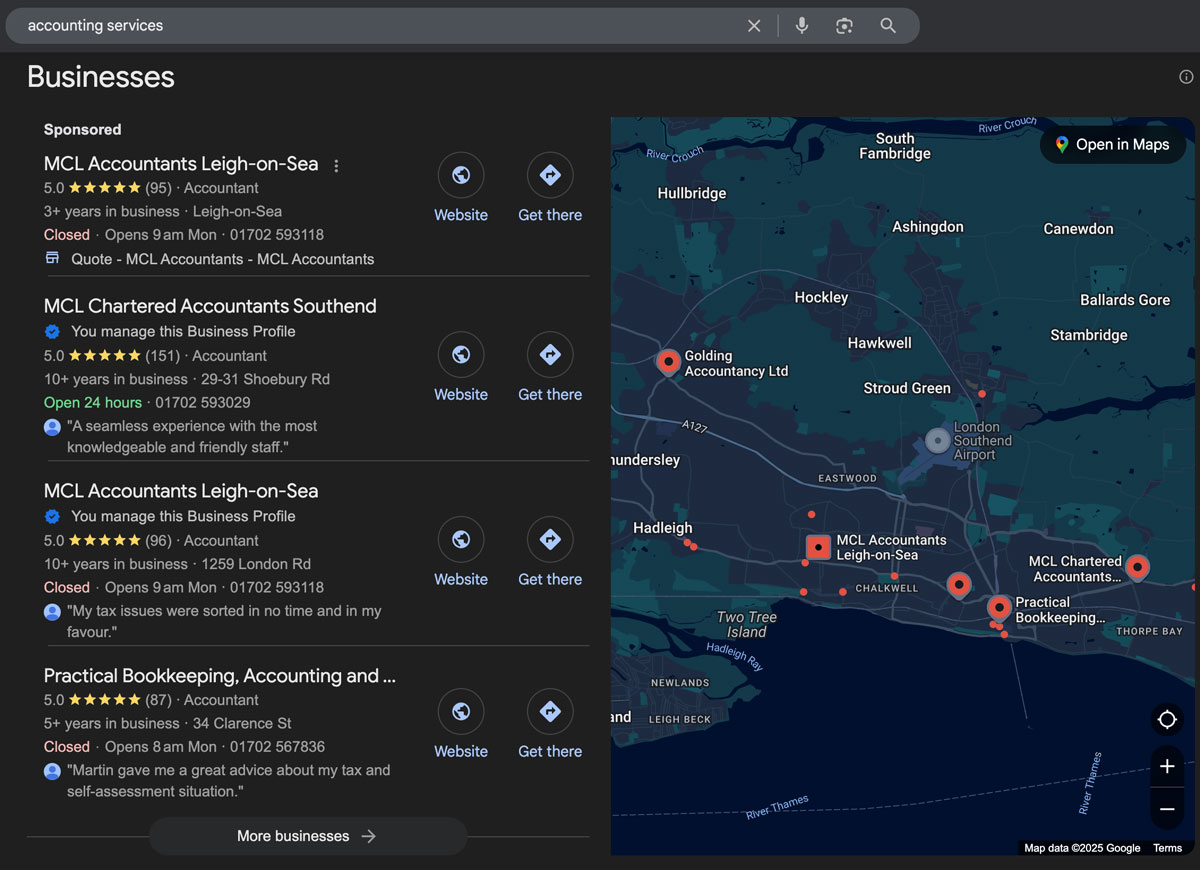Click the Terms link on the map
Image resolution: width=1200 pixels, height=870 pixels.
click(x=1167, y=848)
